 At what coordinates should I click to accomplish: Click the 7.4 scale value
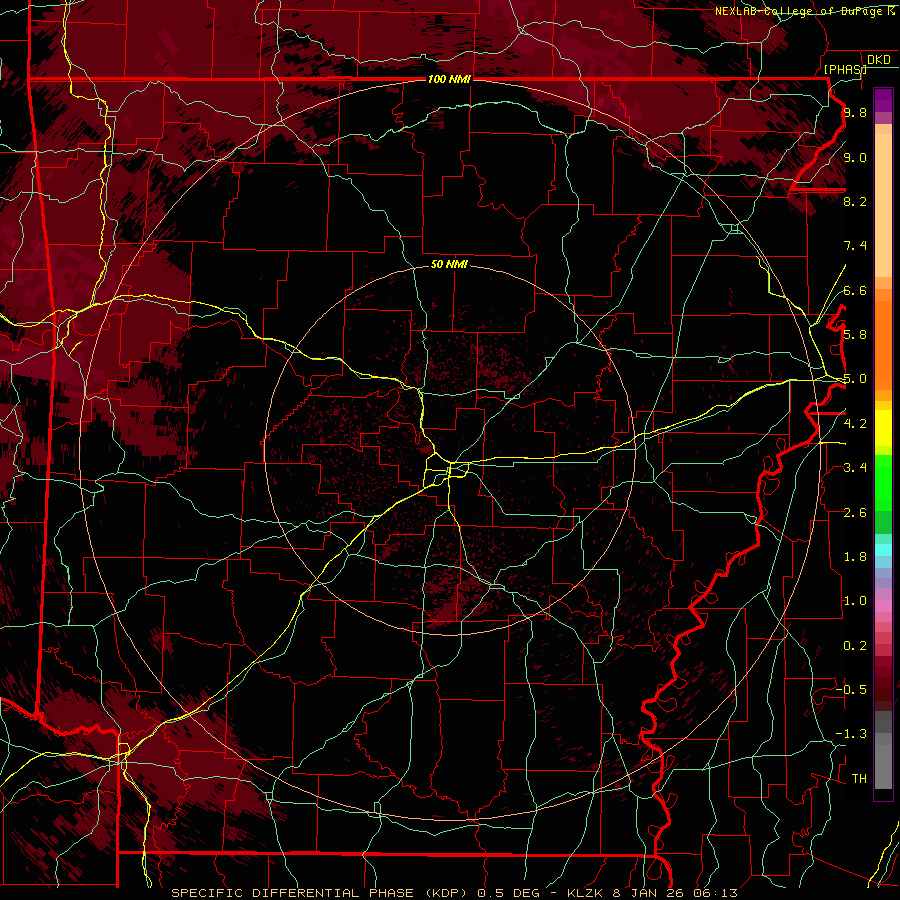point(855,246)
